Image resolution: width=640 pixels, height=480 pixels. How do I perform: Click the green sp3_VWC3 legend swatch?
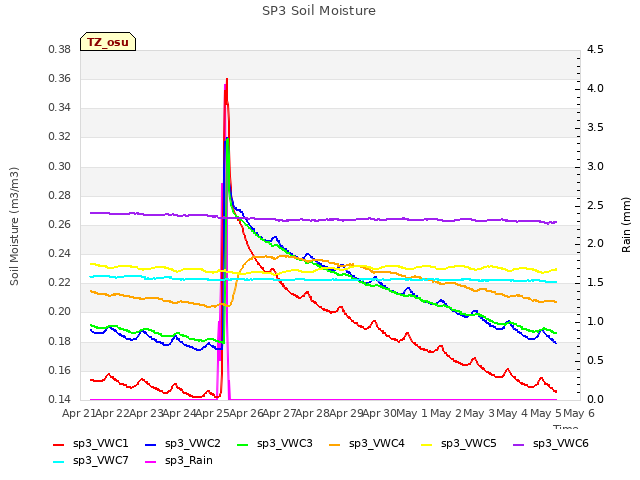point(243,444)
